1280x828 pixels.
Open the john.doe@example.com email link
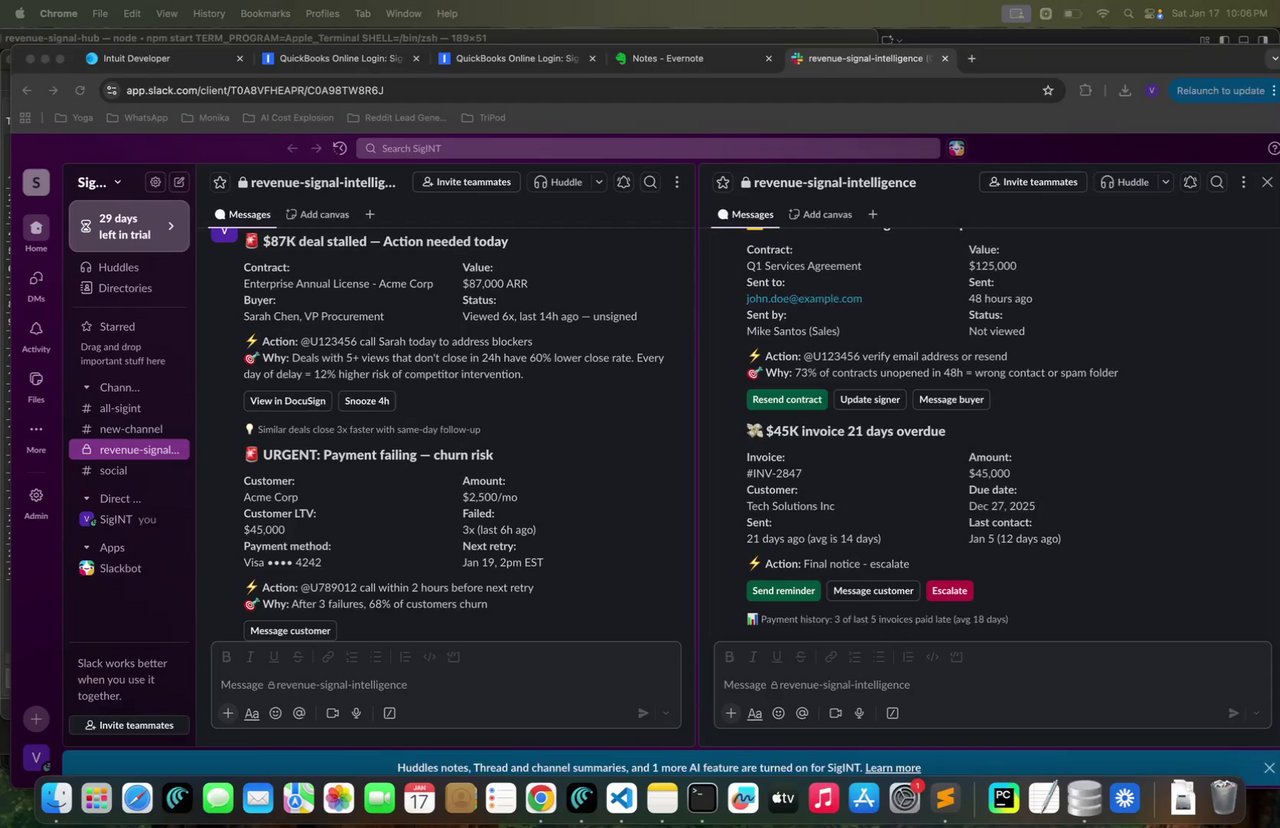[804, 298]
